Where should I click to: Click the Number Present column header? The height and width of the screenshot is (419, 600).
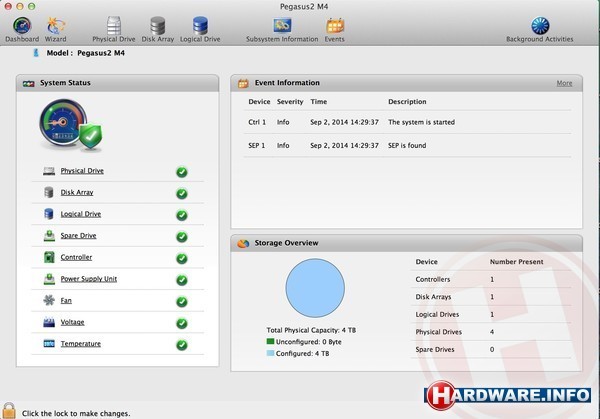(x=516, y=262)
